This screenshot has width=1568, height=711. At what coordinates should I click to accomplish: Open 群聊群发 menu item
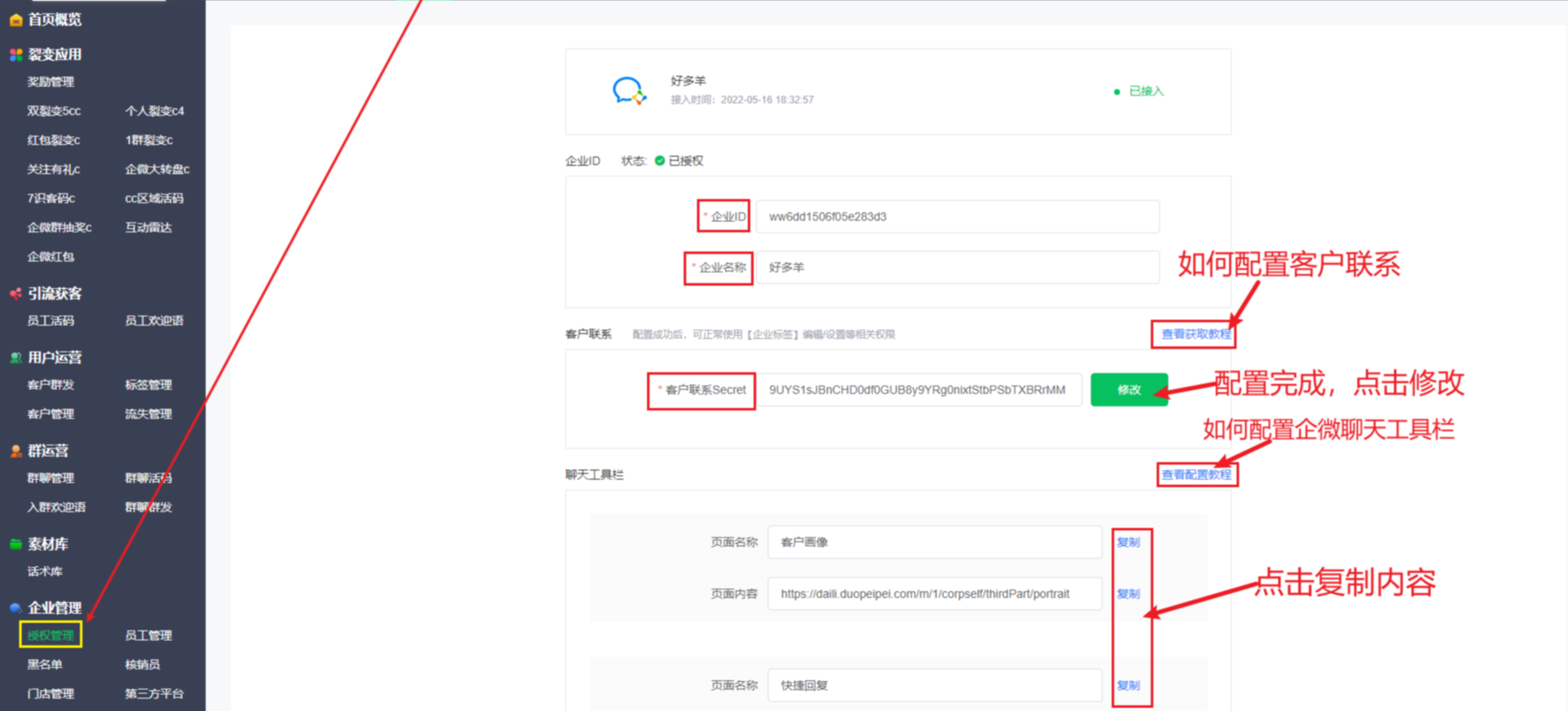148,507
